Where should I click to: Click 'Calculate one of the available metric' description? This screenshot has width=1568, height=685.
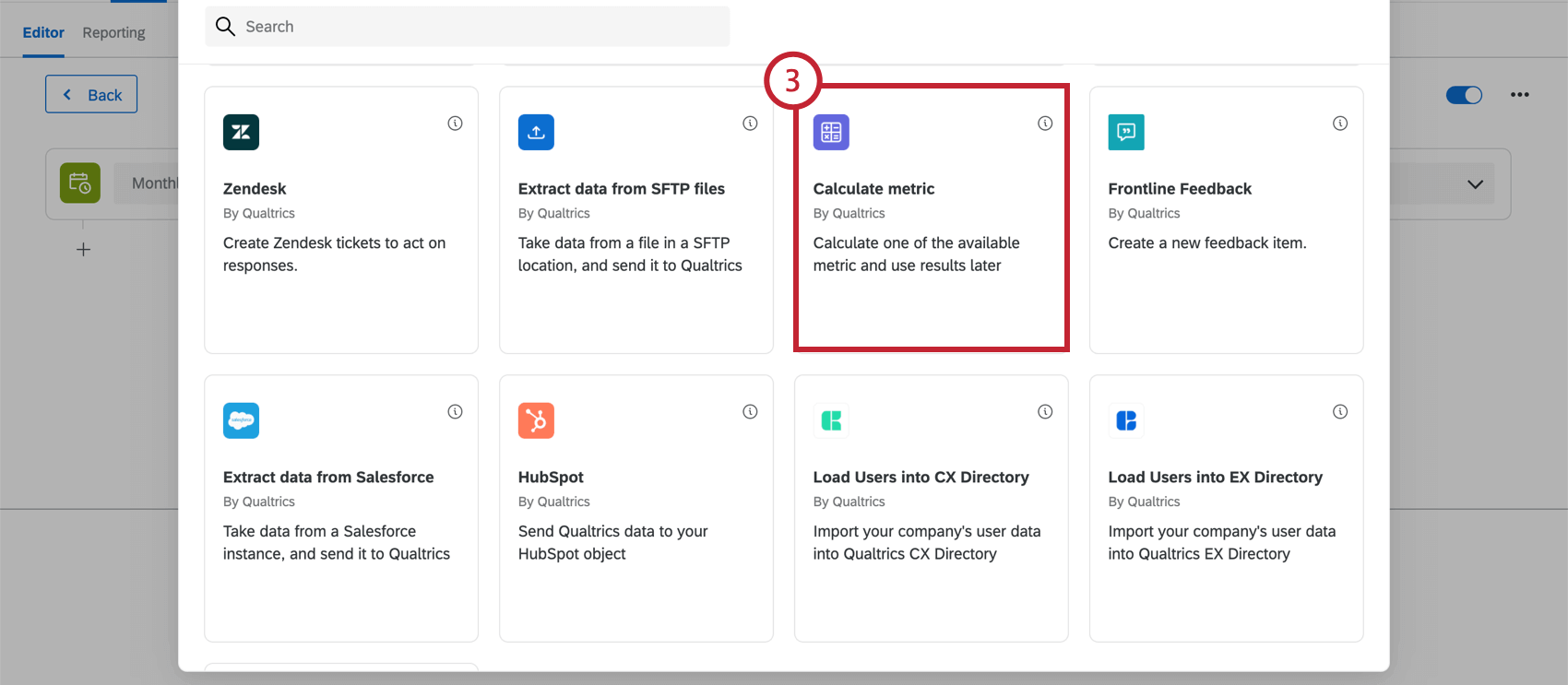click(916, 254)
